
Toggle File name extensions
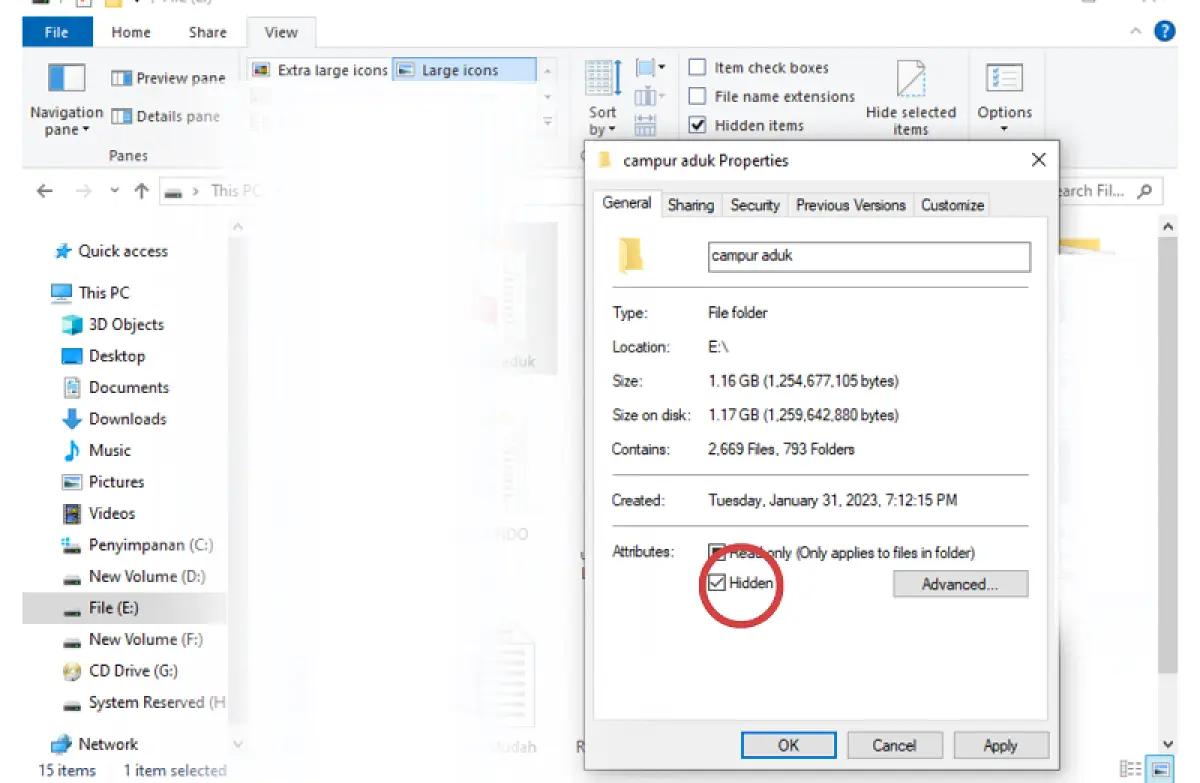(696, 96)
